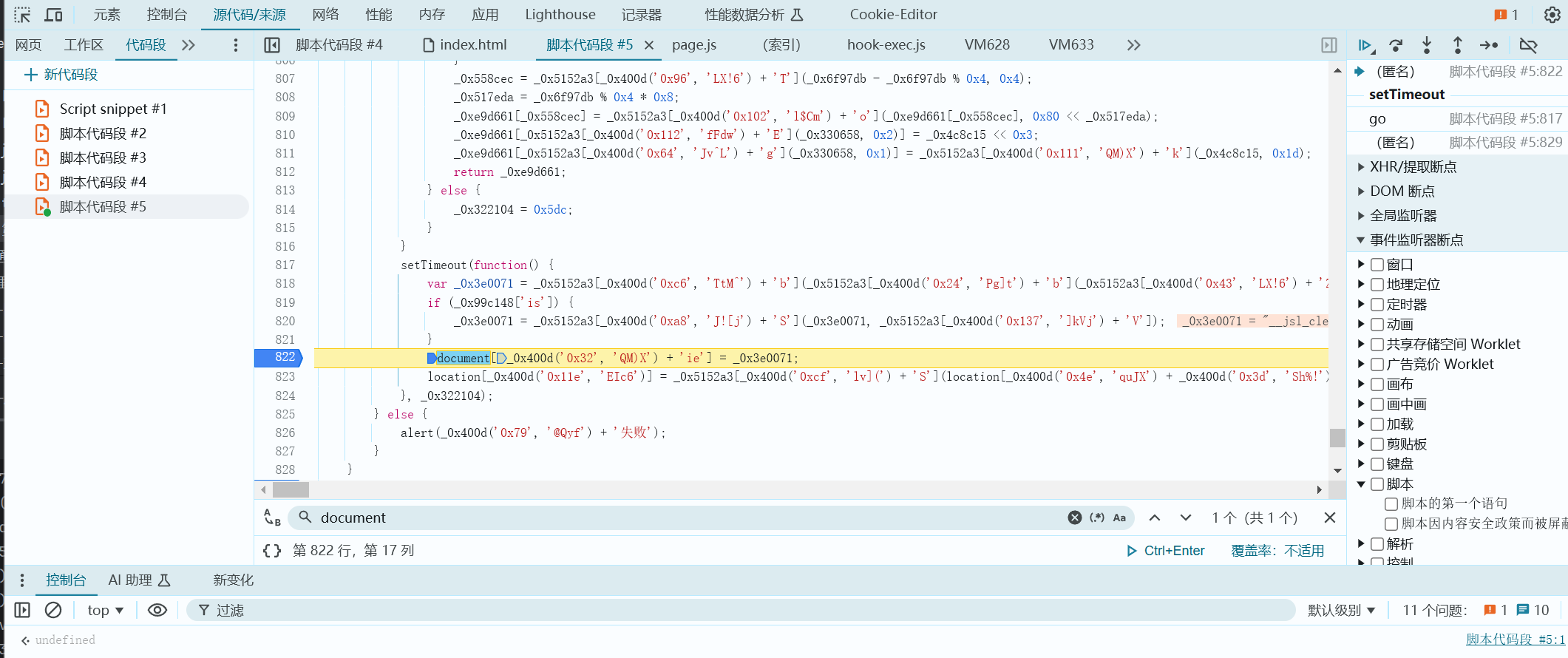Click the issues warning badge
Screen dimensions: 1568x658
pyautogui.click(x=1506, y=15)
